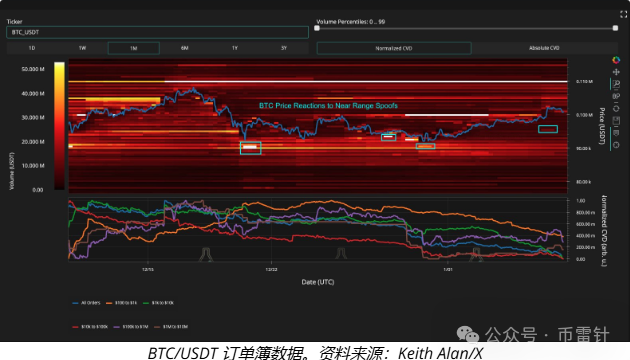Click the Save plot disk icon
630x360 pixels.
[x=616, y=121]
